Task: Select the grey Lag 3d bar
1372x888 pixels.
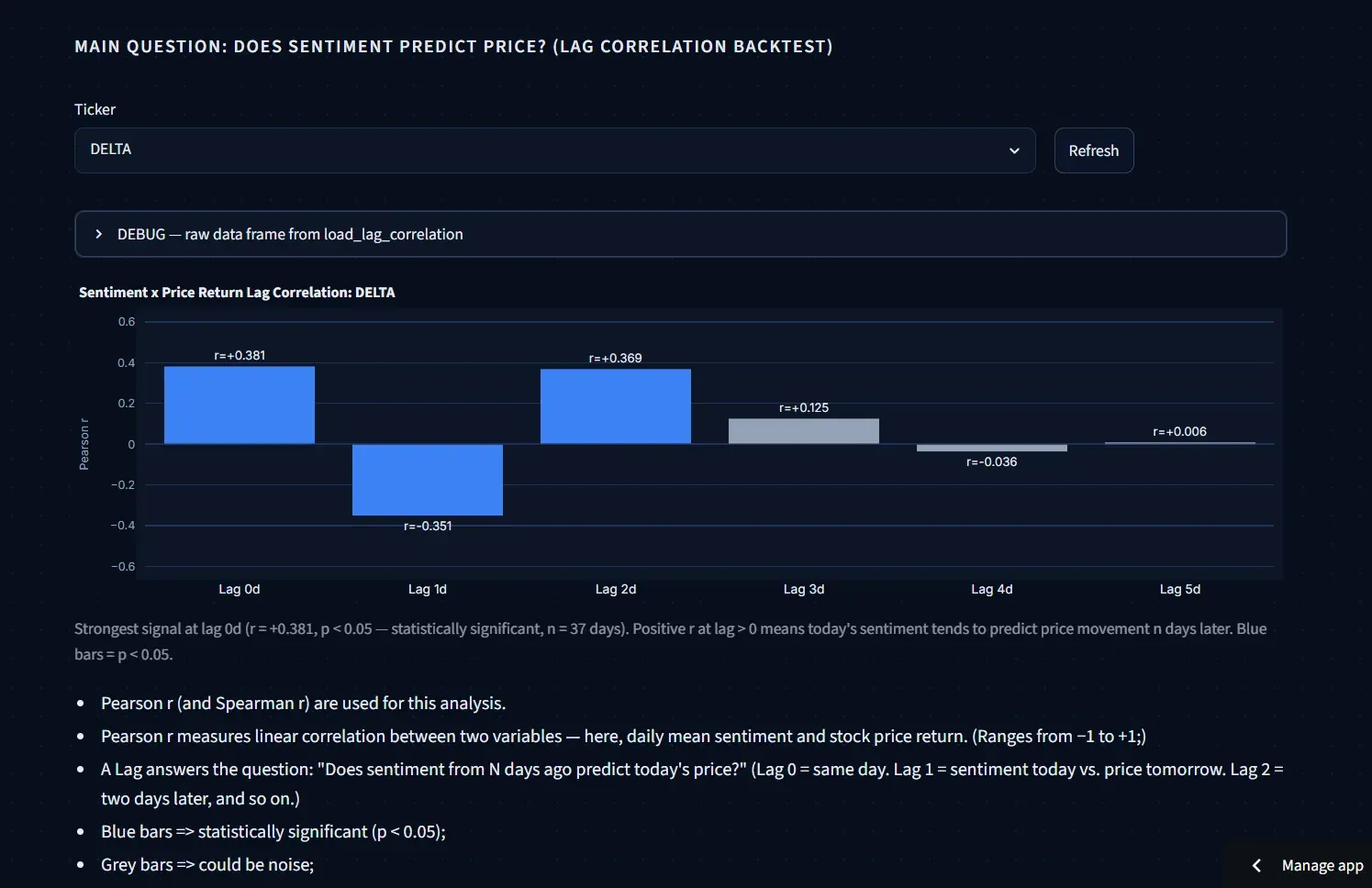Action: pos(804,431)
